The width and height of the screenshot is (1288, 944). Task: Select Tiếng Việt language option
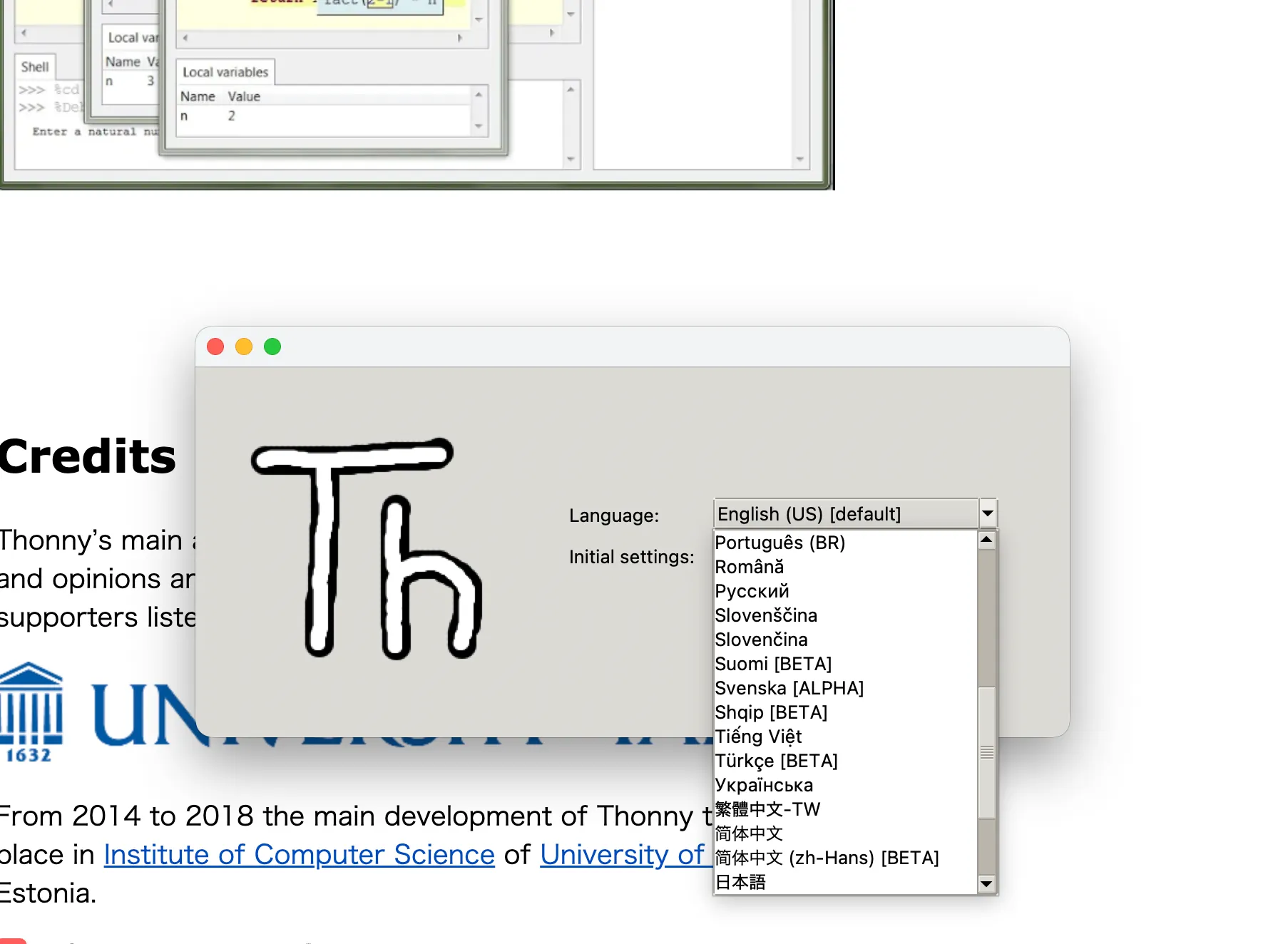pos(758,737)
